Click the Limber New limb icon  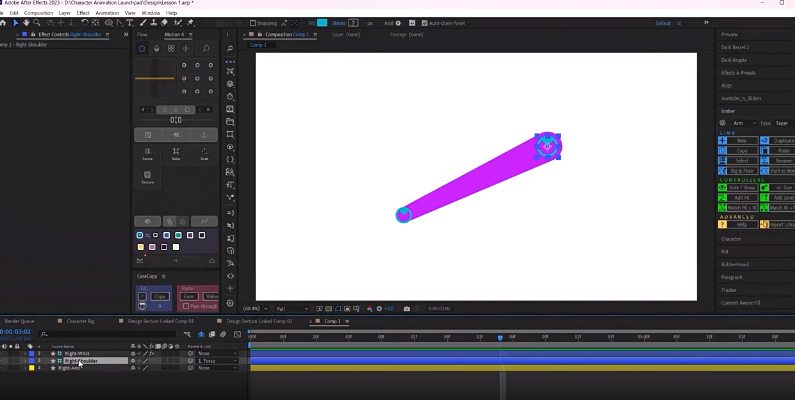pos(723,141)
